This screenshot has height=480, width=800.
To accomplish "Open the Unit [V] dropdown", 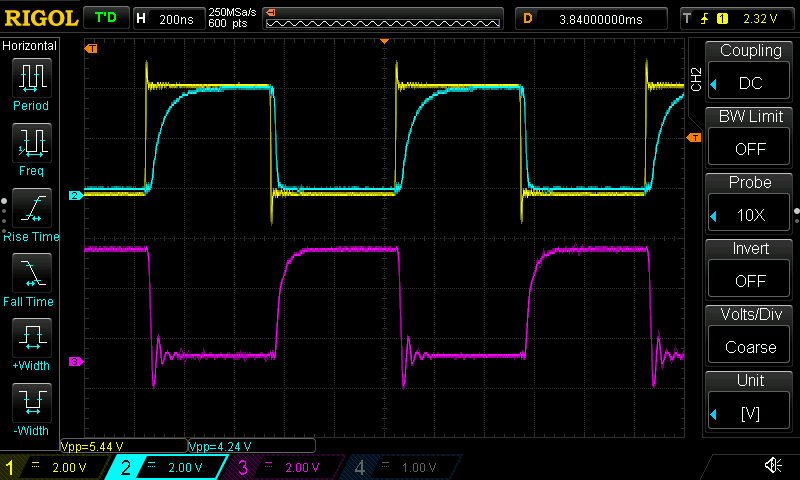I will (x=751, y=398).
